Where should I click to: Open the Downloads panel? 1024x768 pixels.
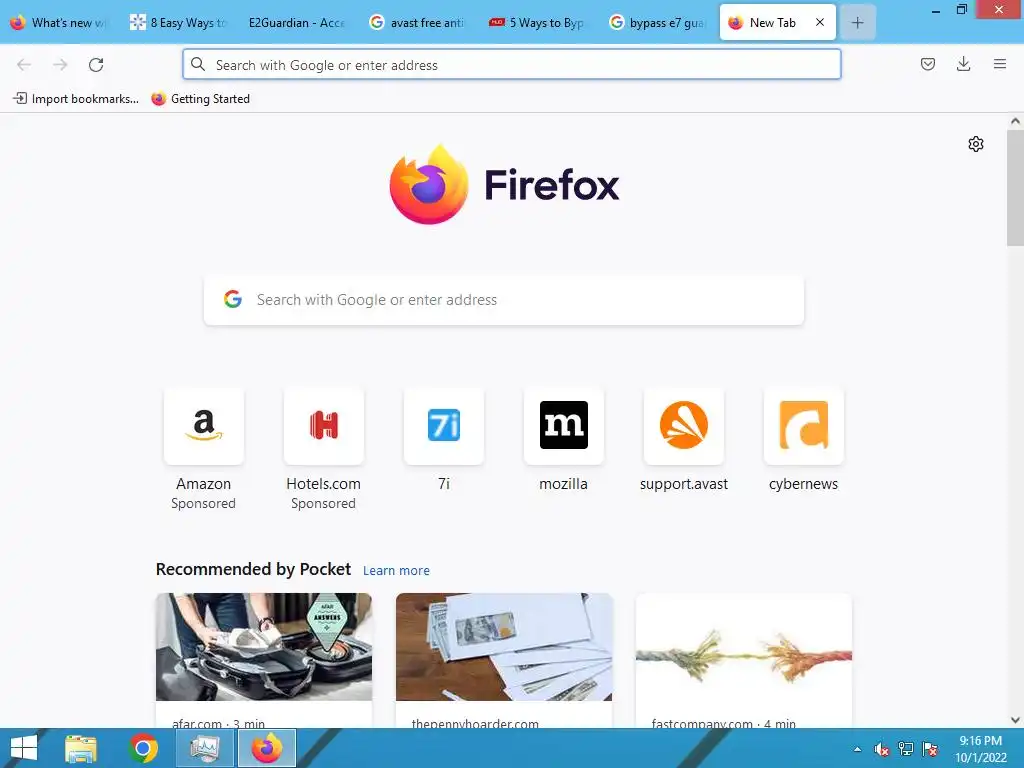[963, 64]
